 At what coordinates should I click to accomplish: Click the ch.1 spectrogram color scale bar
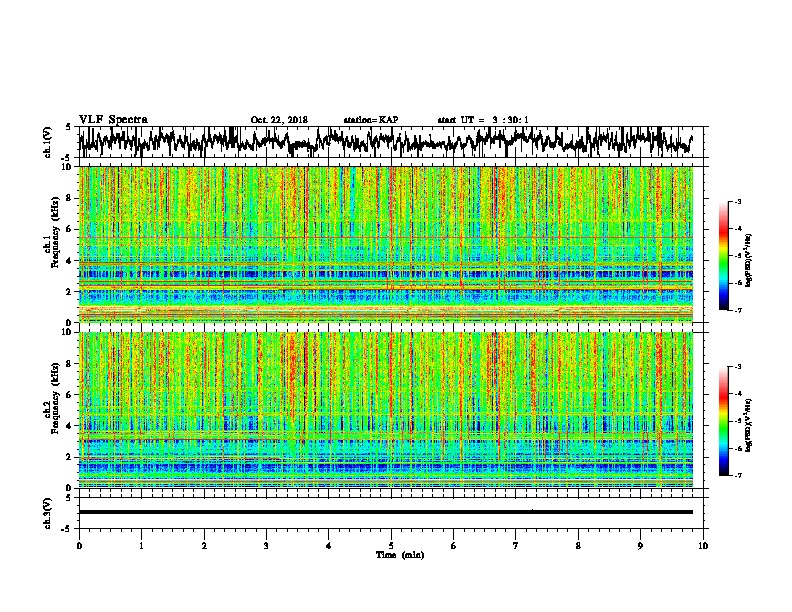(x=723, y=256)
